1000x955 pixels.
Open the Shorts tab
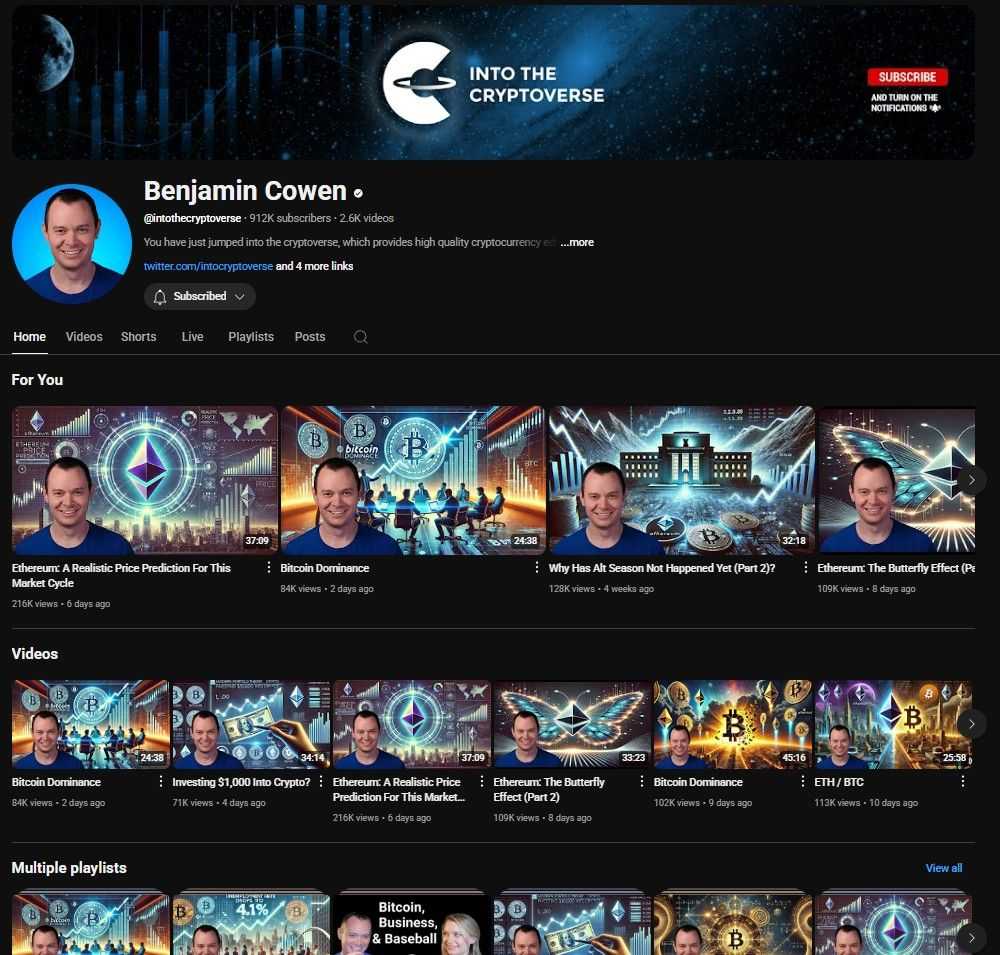click(x=138, y=337)
